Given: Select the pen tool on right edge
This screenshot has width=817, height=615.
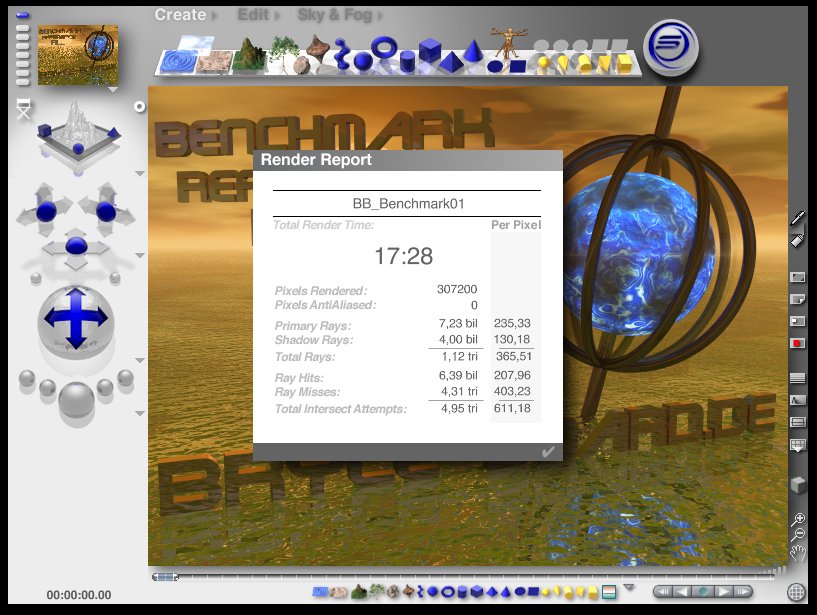Looking at the screenshot, I should [x=797, y=218].
